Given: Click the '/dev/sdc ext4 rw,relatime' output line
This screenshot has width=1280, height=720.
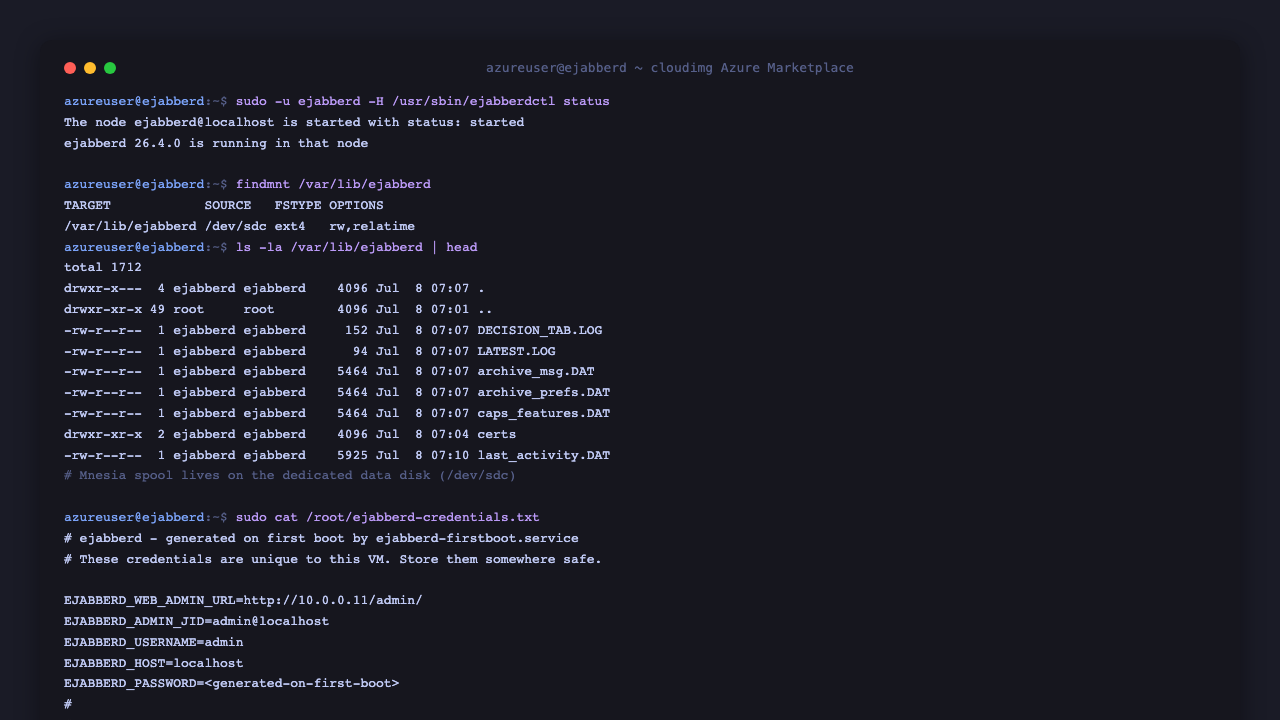Looking at the screenshot, I should pyautogui.click(x=240, y=226).
